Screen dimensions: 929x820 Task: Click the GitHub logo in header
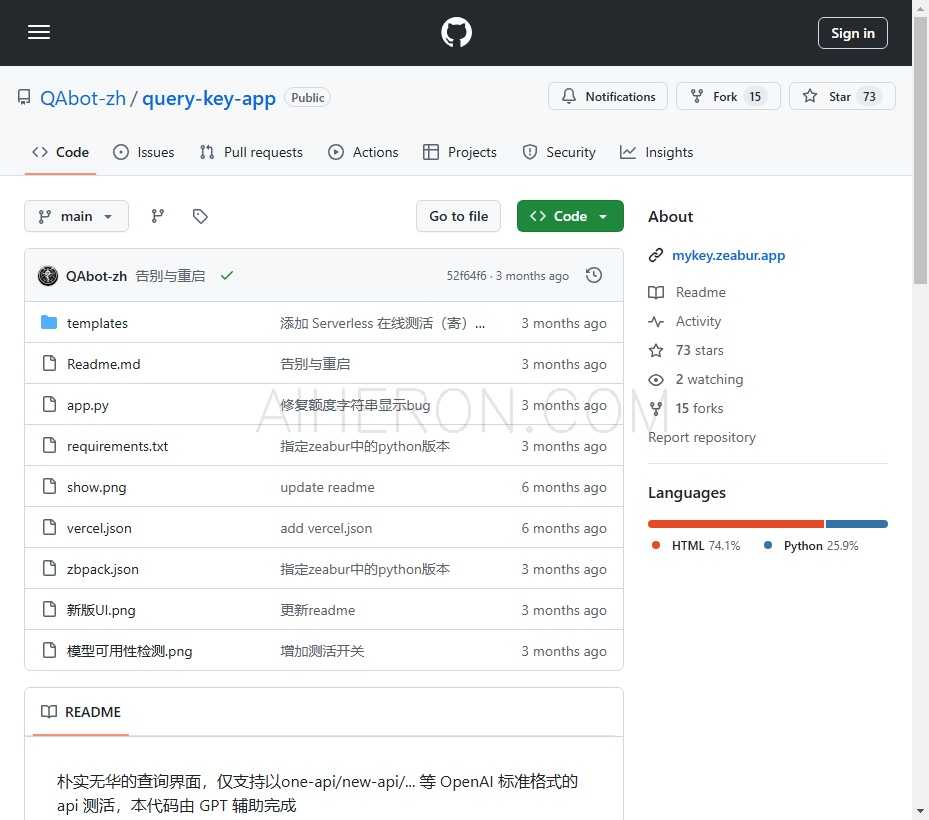(456, 33)
